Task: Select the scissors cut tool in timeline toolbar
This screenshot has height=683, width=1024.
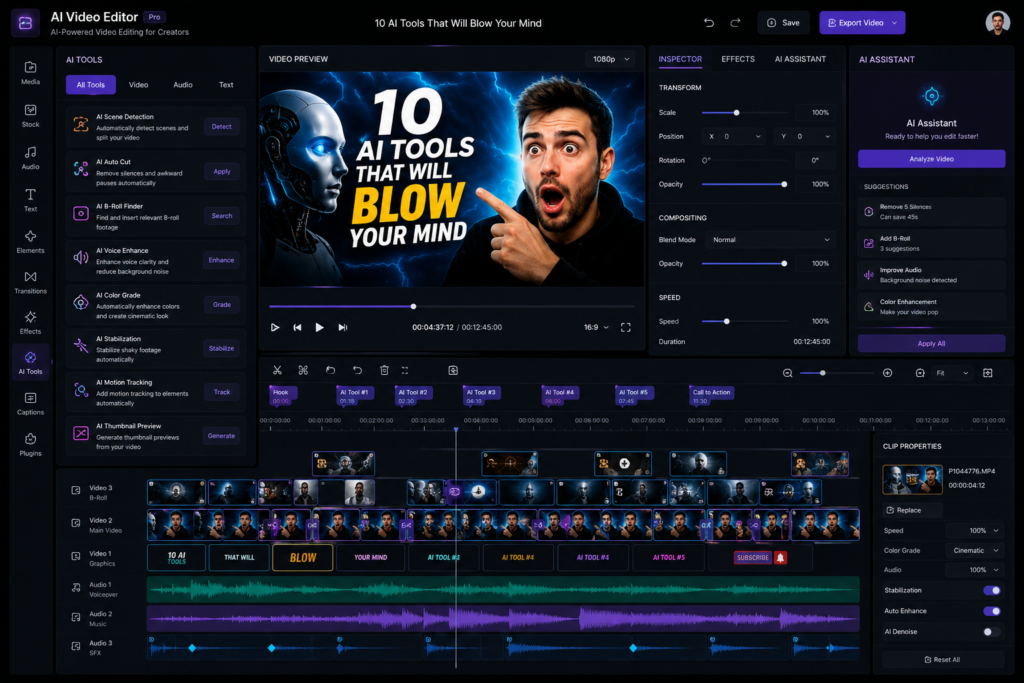Action: click(x=277, y=370)
